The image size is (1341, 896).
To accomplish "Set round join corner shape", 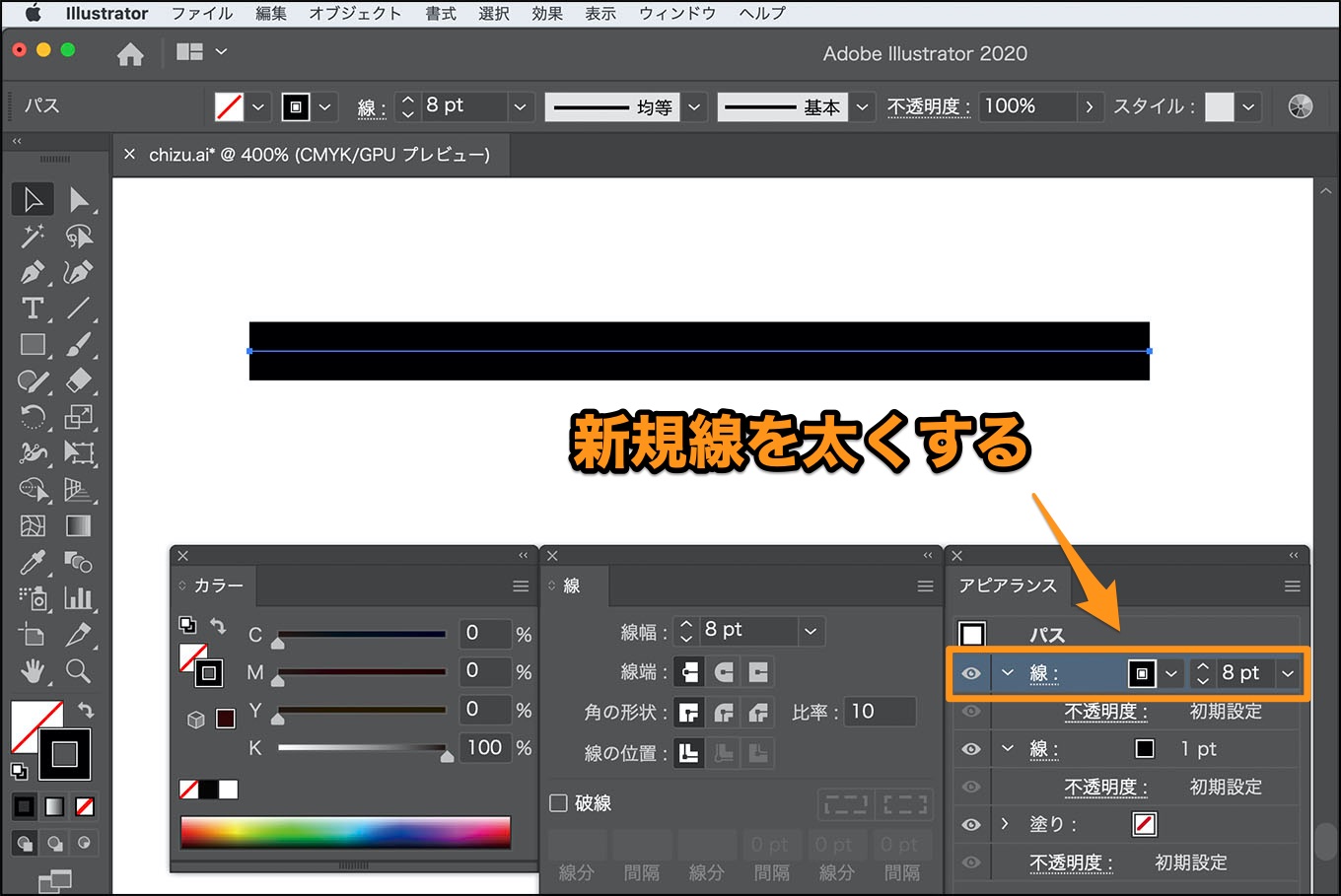I will tap(724, 712).
